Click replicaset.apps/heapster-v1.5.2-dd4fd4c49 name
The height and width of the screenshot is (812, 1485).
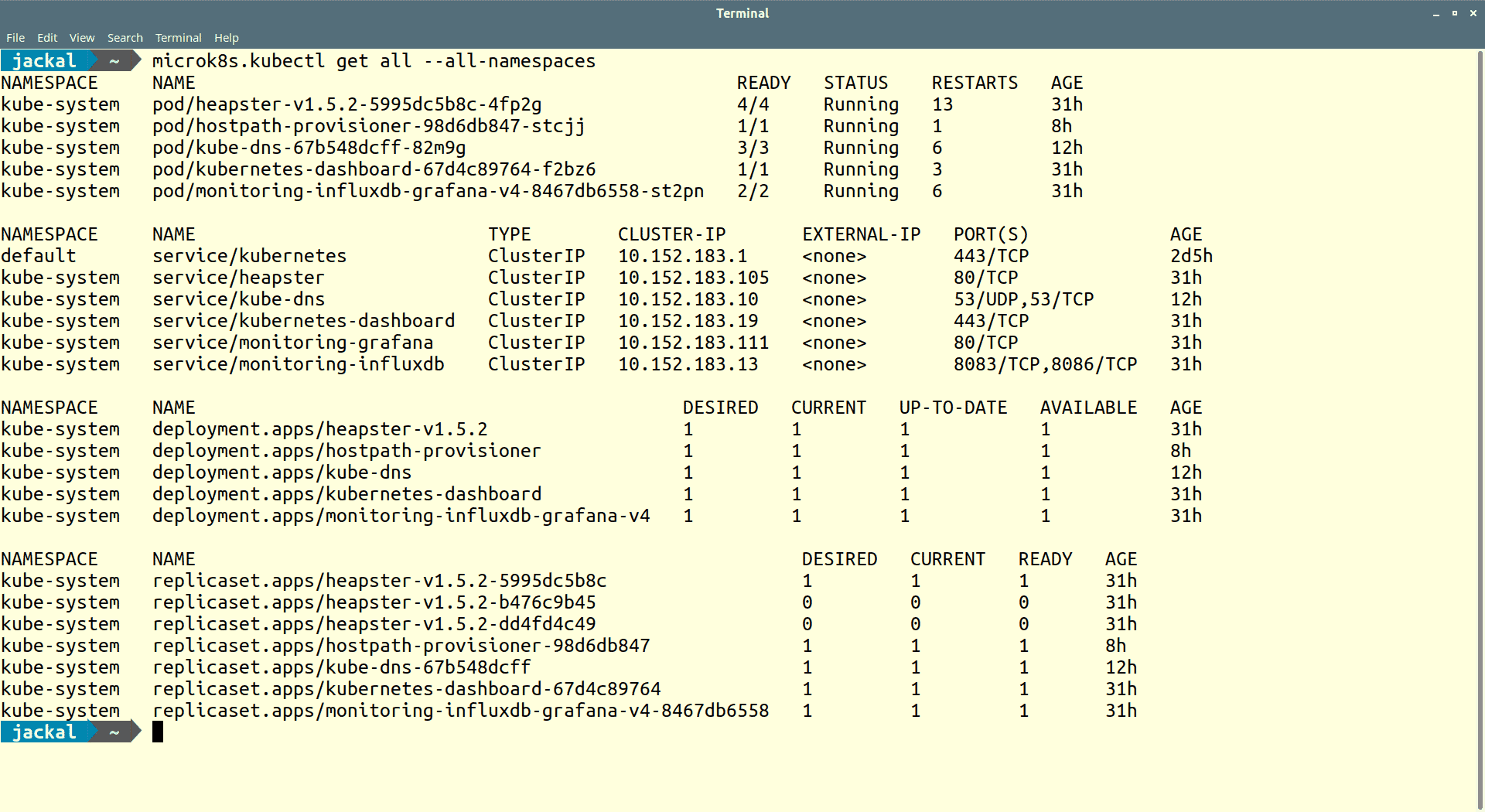[374, 624]
